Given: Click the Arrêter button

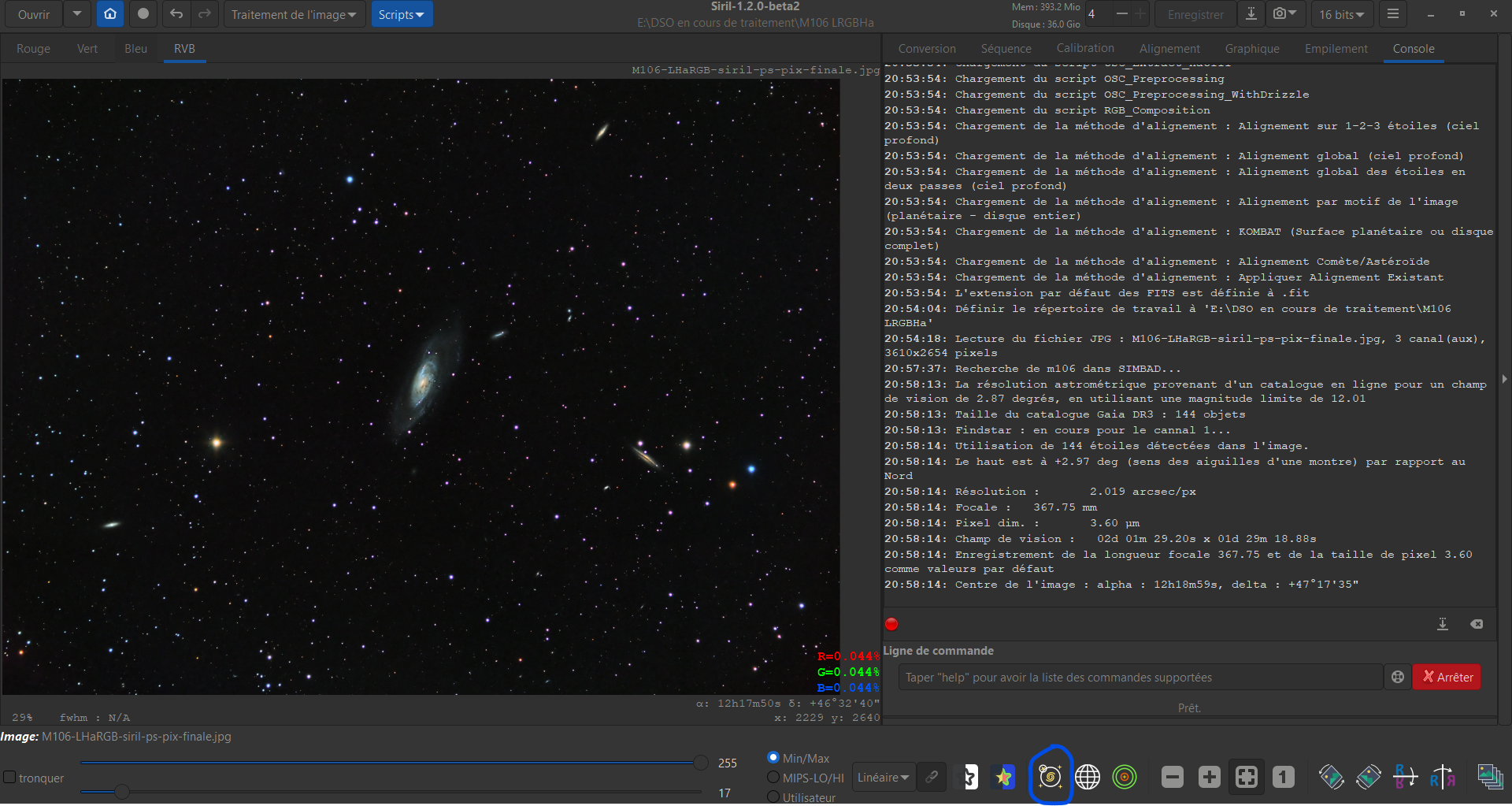Looking at the screenshot, I should (x=1447, y=677).
